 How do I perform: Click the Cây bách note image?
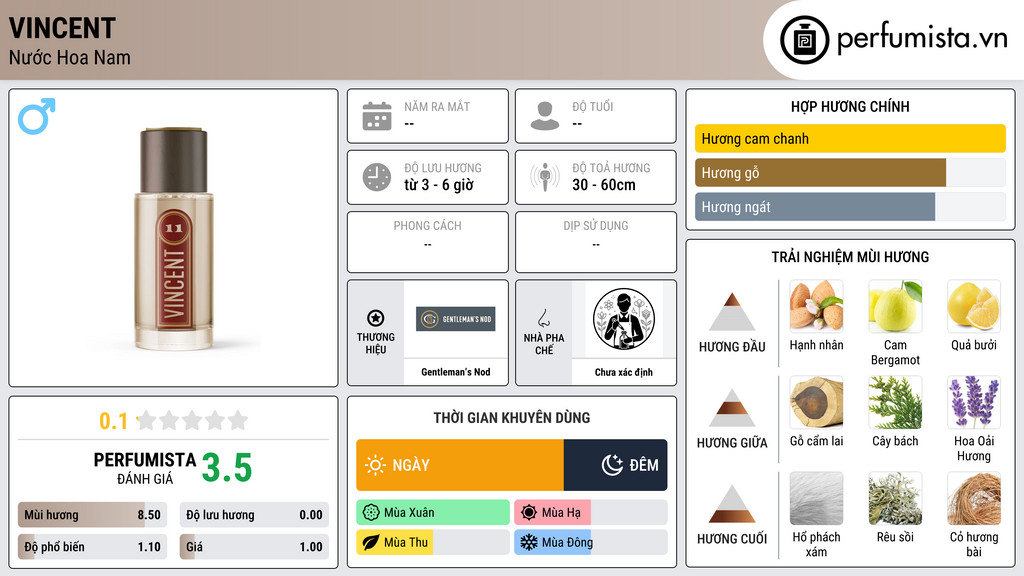tap(895, 402)
